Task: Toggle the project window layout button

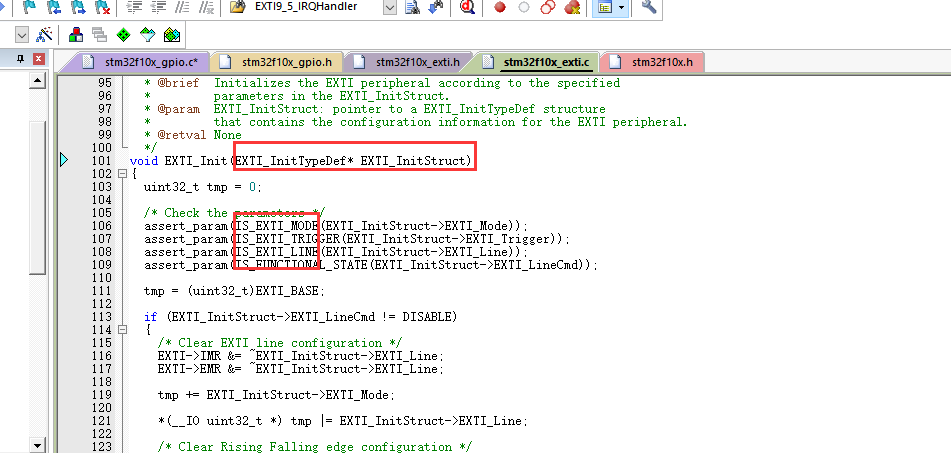Action: pyautogui.click(x=604, y=7)
